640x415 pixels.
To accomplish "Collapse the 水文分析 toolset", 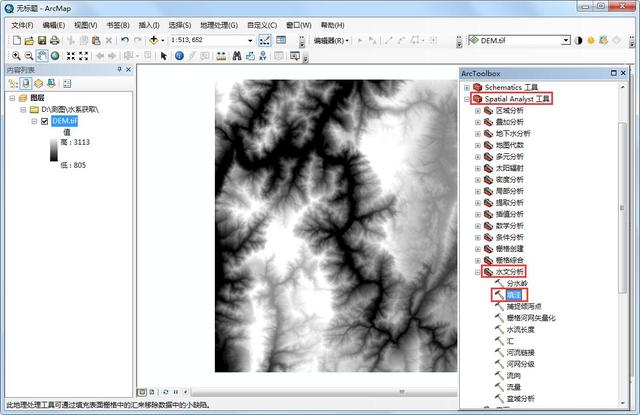I will pos(478,272).
